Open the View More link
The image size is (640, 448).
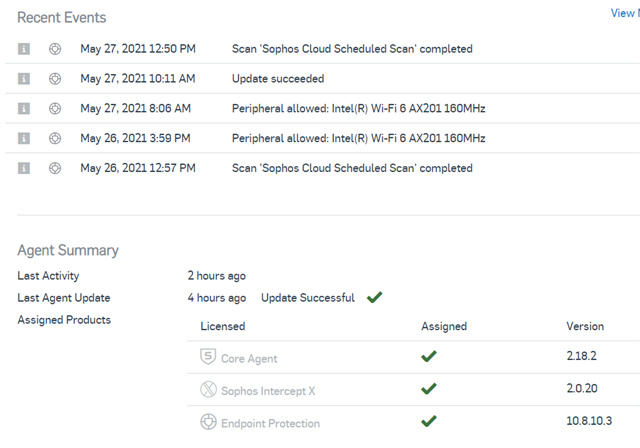(625, 13)
